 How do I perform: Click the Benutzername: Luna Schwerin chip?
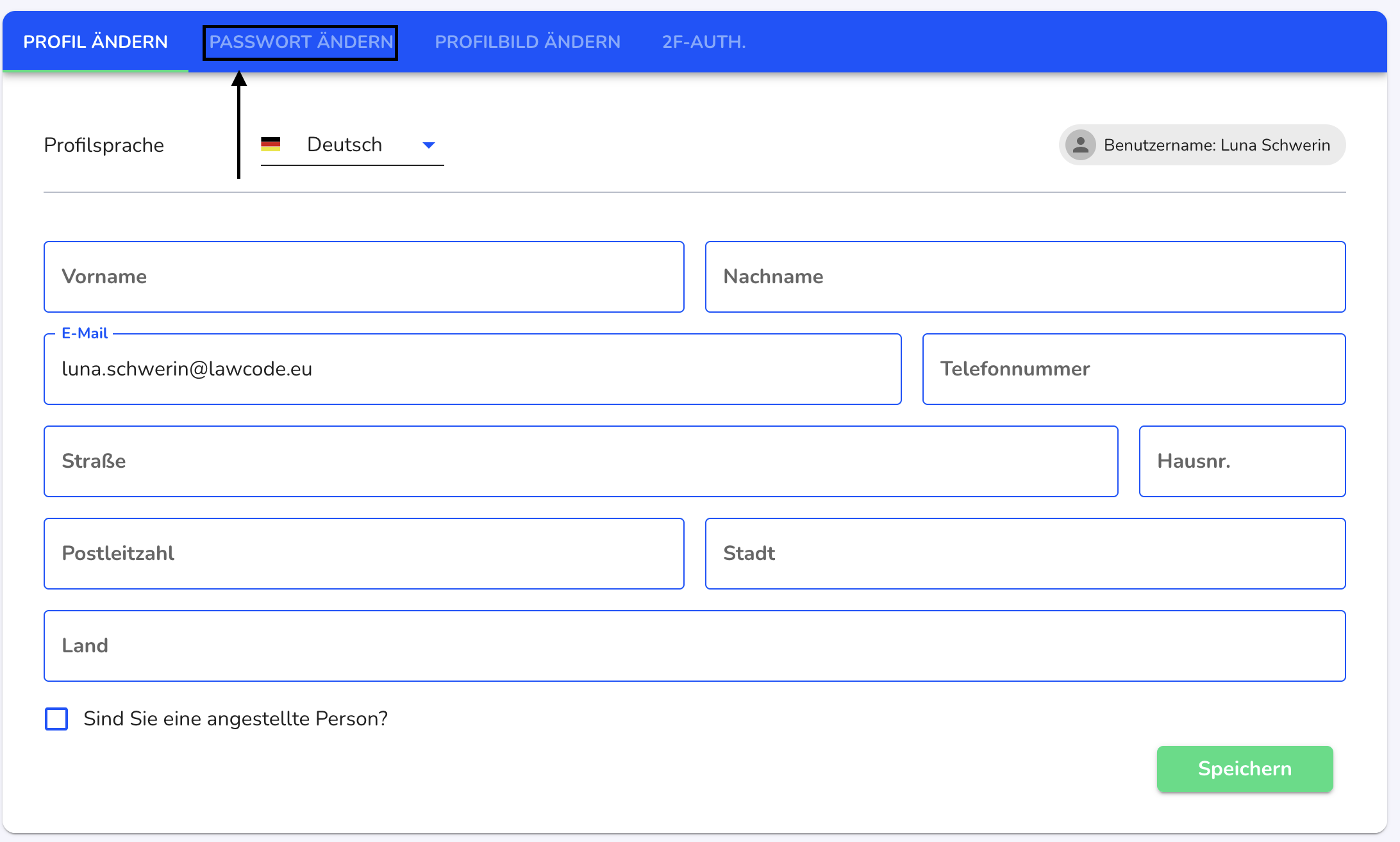tap(1202, 145)
